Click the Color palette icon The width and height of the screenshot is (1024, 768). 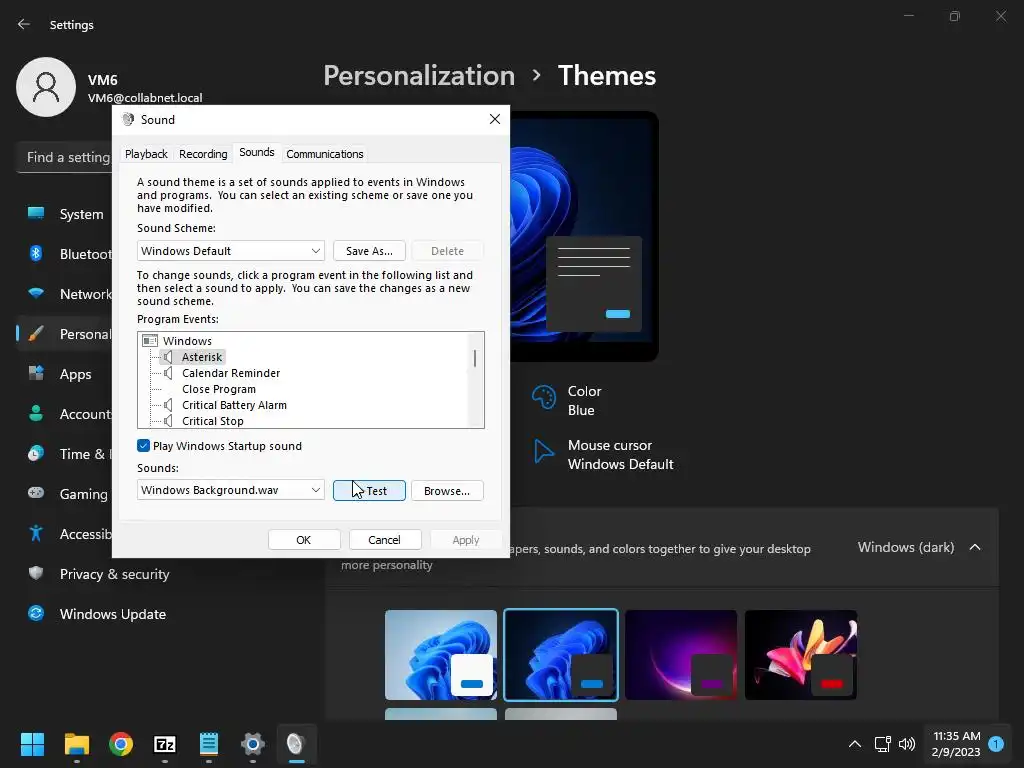tap(543, 397)
